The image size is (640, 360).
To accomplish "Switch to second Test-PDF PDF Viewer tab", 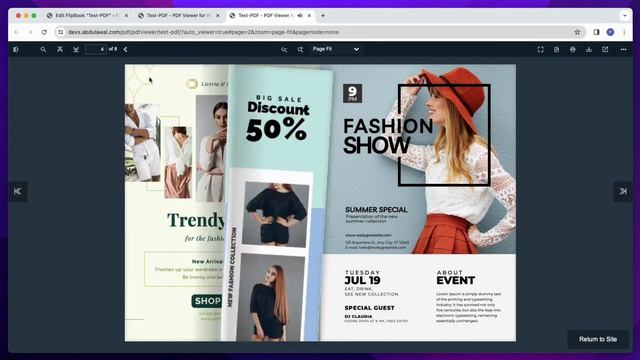I will 178,16.
